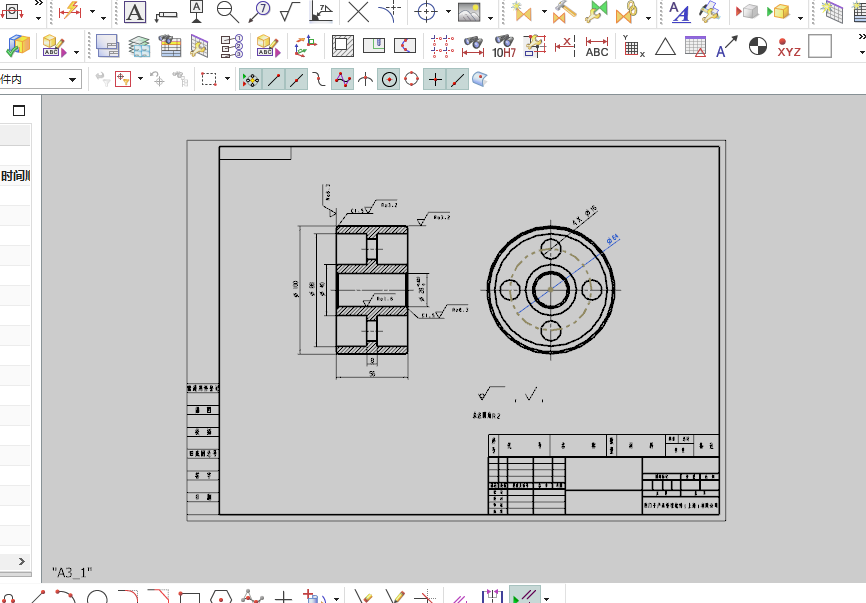866x603 pixels.
Task: Click the Feature Control Frame tool
Action: click(x=166, y=15)
